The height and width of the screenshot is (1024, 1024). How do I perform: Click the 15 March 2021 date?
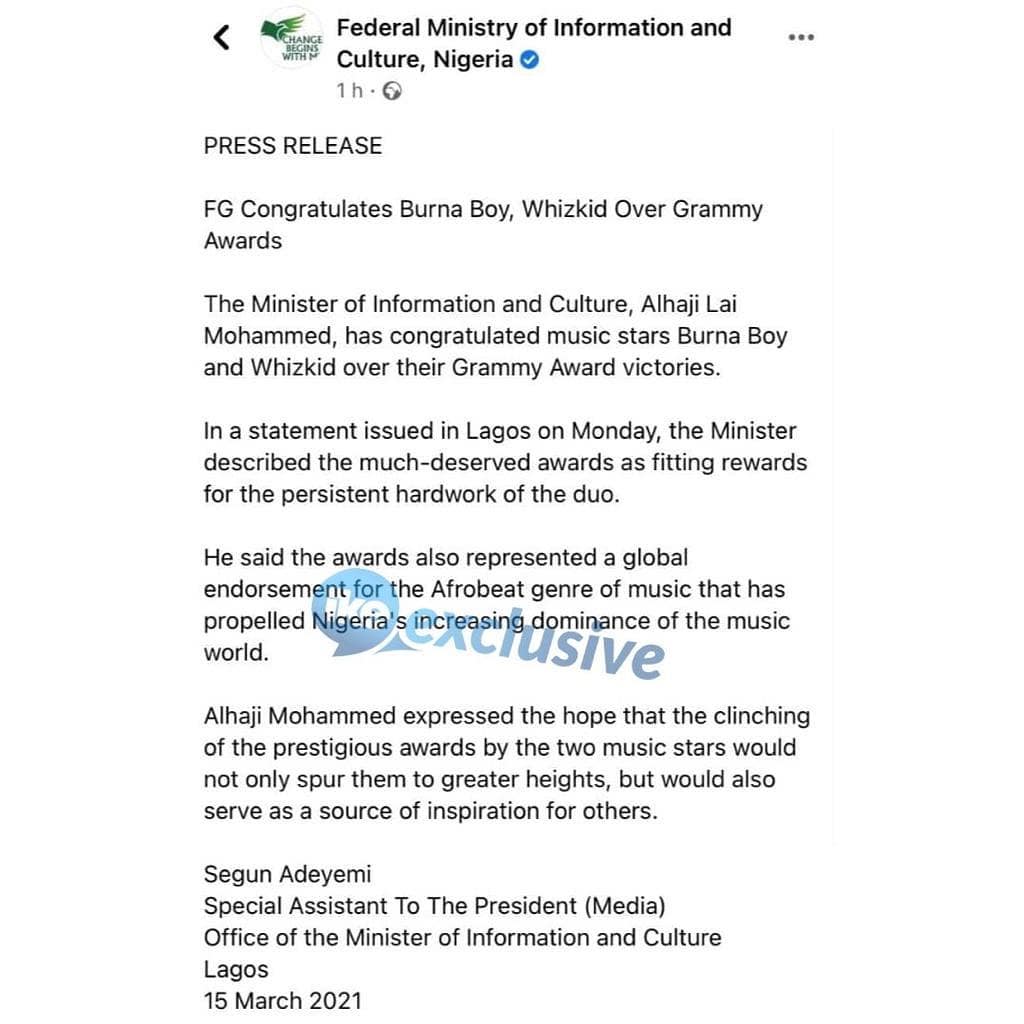point(282,1001)
